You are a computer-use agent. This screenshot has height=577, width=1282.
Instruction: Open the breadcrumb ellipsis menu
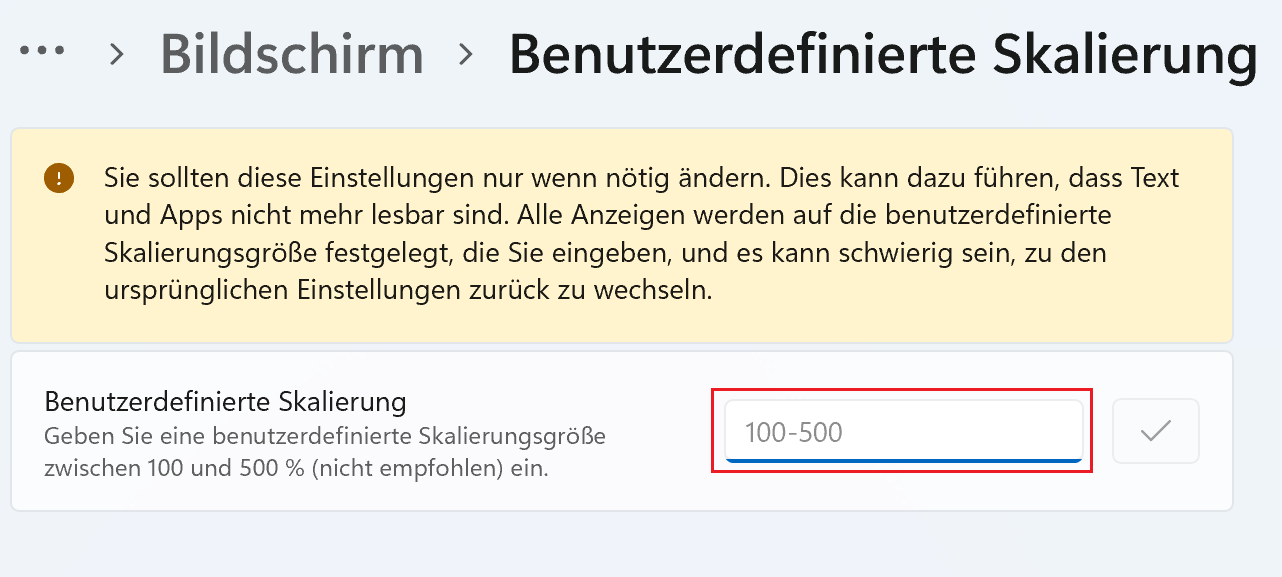42,52
